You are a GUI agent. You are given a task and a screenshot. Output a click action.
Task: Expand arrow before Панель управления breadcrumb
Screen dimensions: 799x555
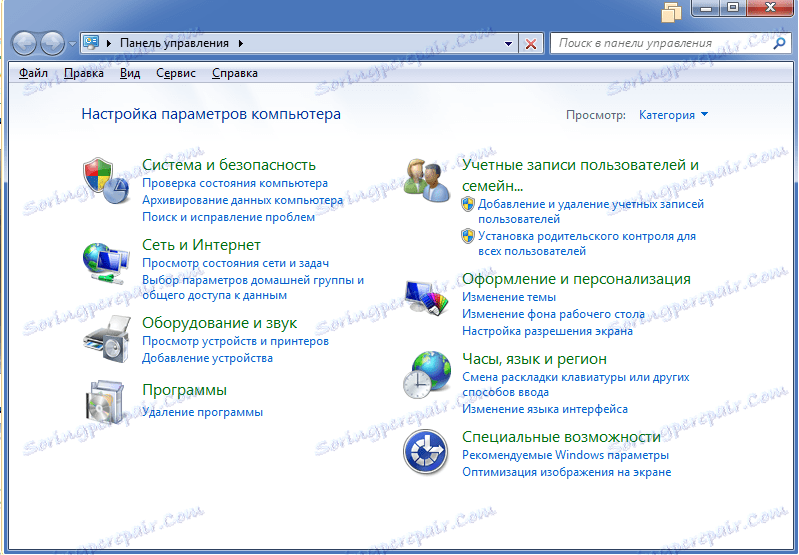(109, 43)
